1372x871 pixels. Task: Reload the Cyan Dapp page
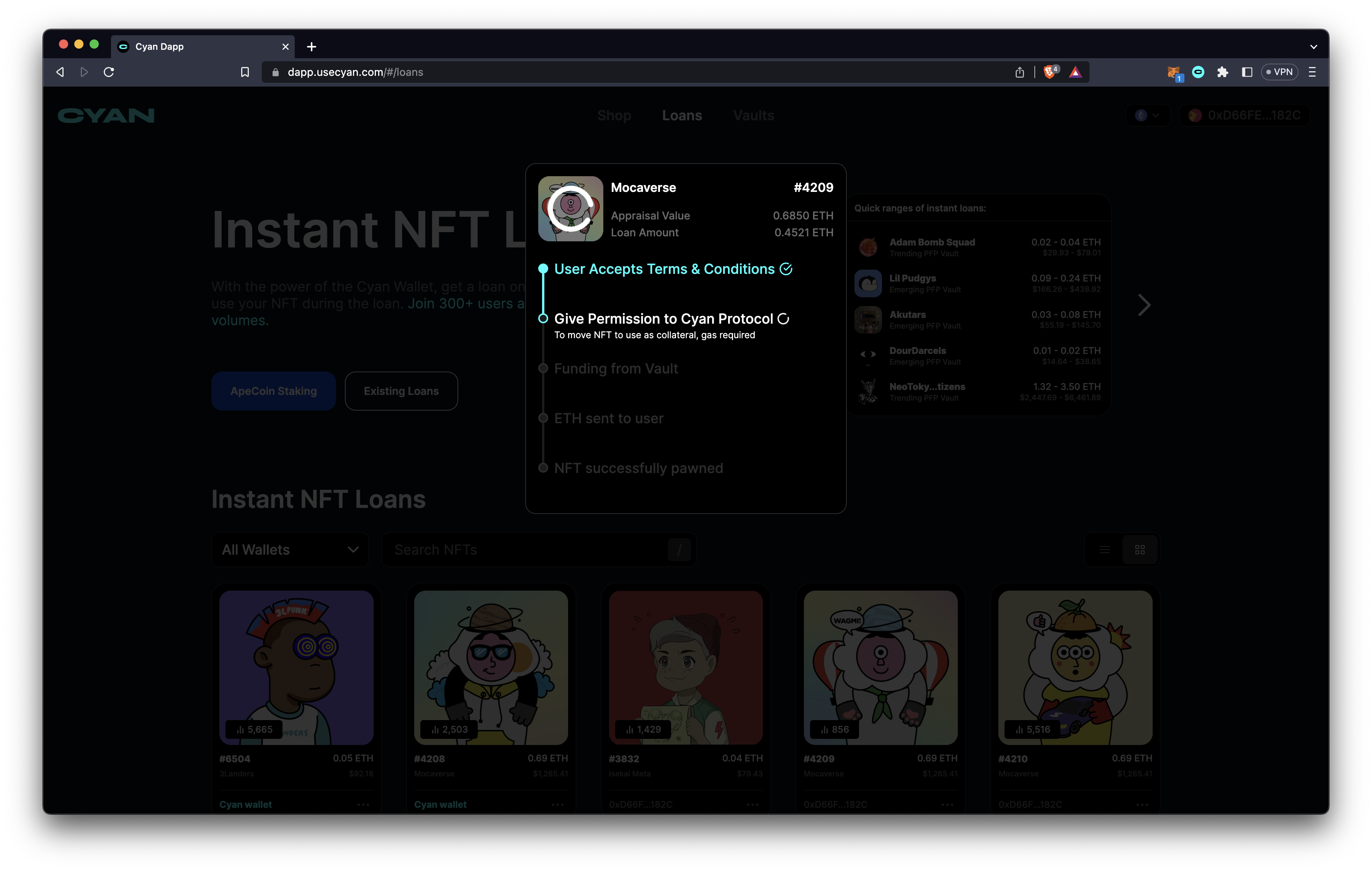[x=109, y=72]
